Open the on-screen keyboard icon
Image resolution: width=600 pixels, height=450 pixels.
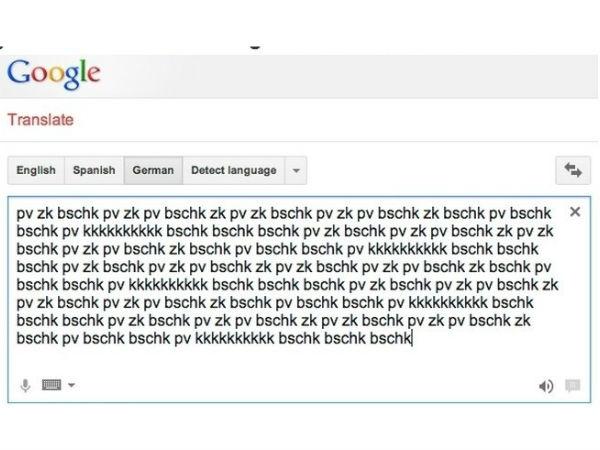(x=51, y=385)
